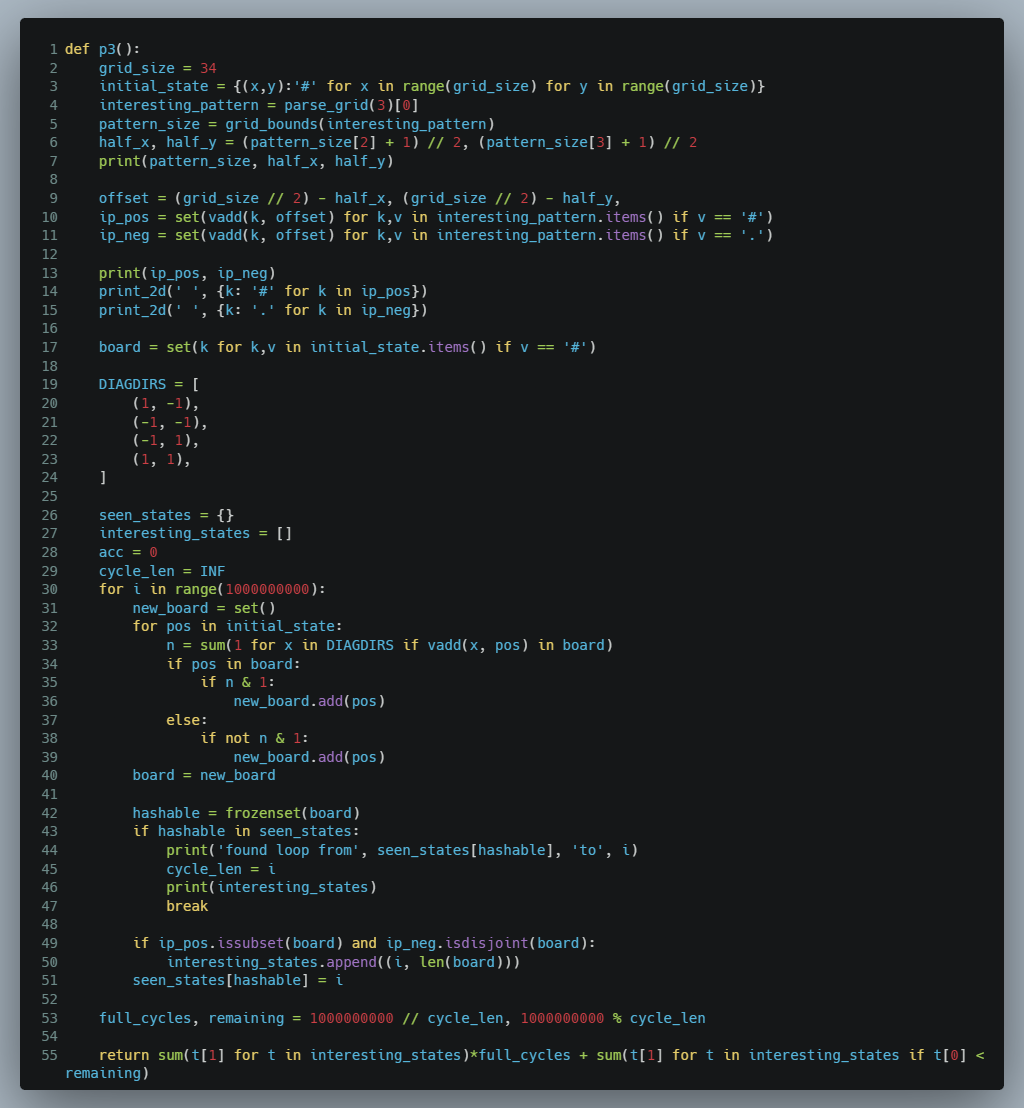This screenshot has height=1108, width=1024.
Task: Click the 'seen_states = {}' line
Action: click(x=166, y=515)
